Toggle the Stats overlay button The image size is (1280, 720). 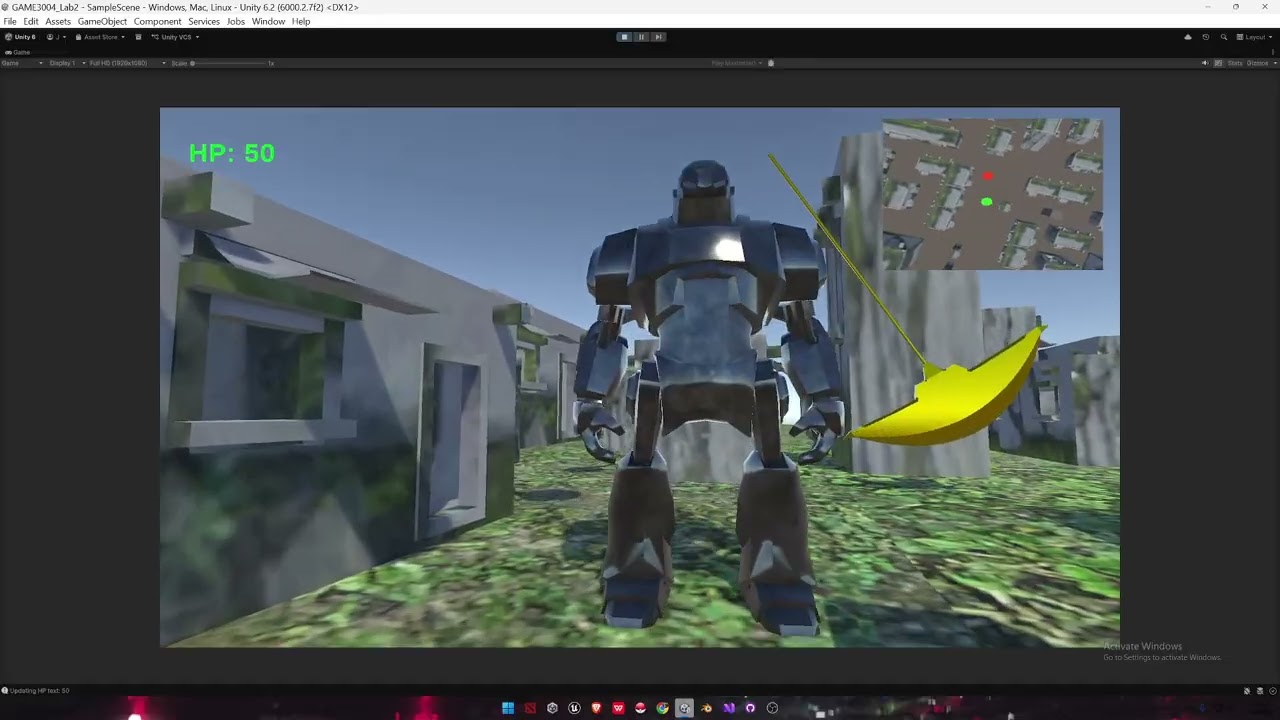coord(1234,63)
